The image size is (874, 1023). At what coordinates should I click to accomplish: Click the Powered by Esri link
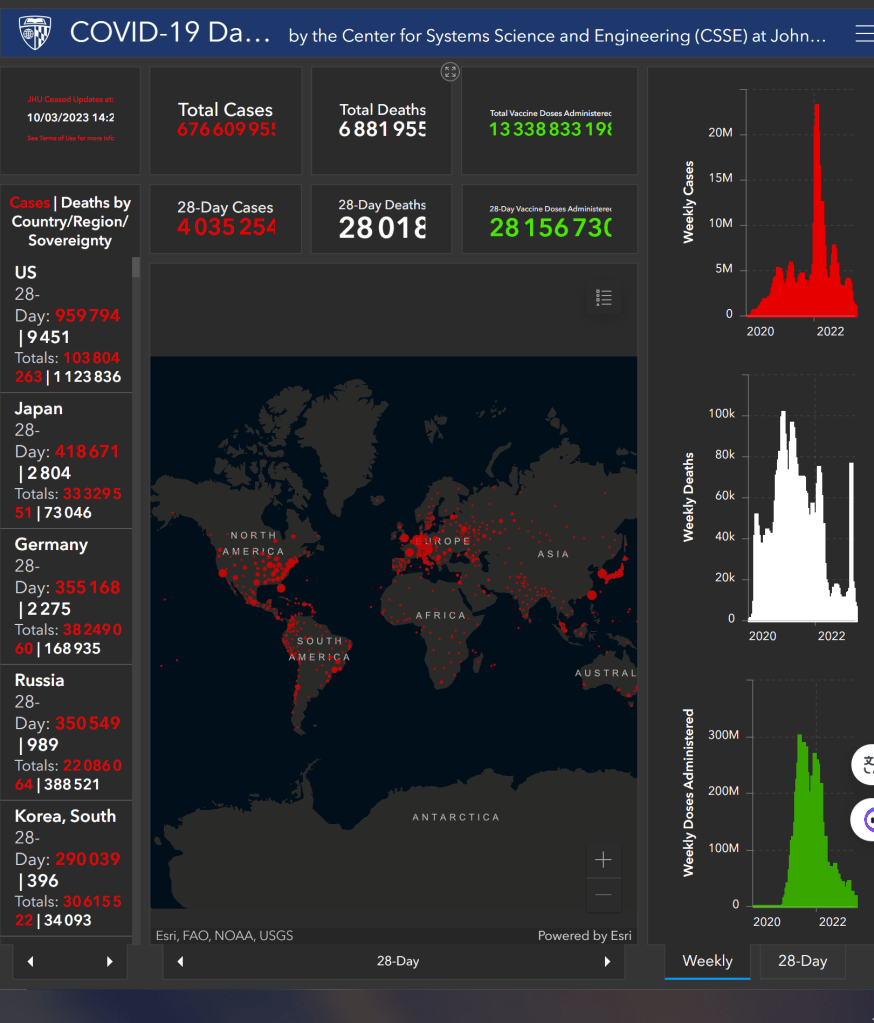click(584, 936)
